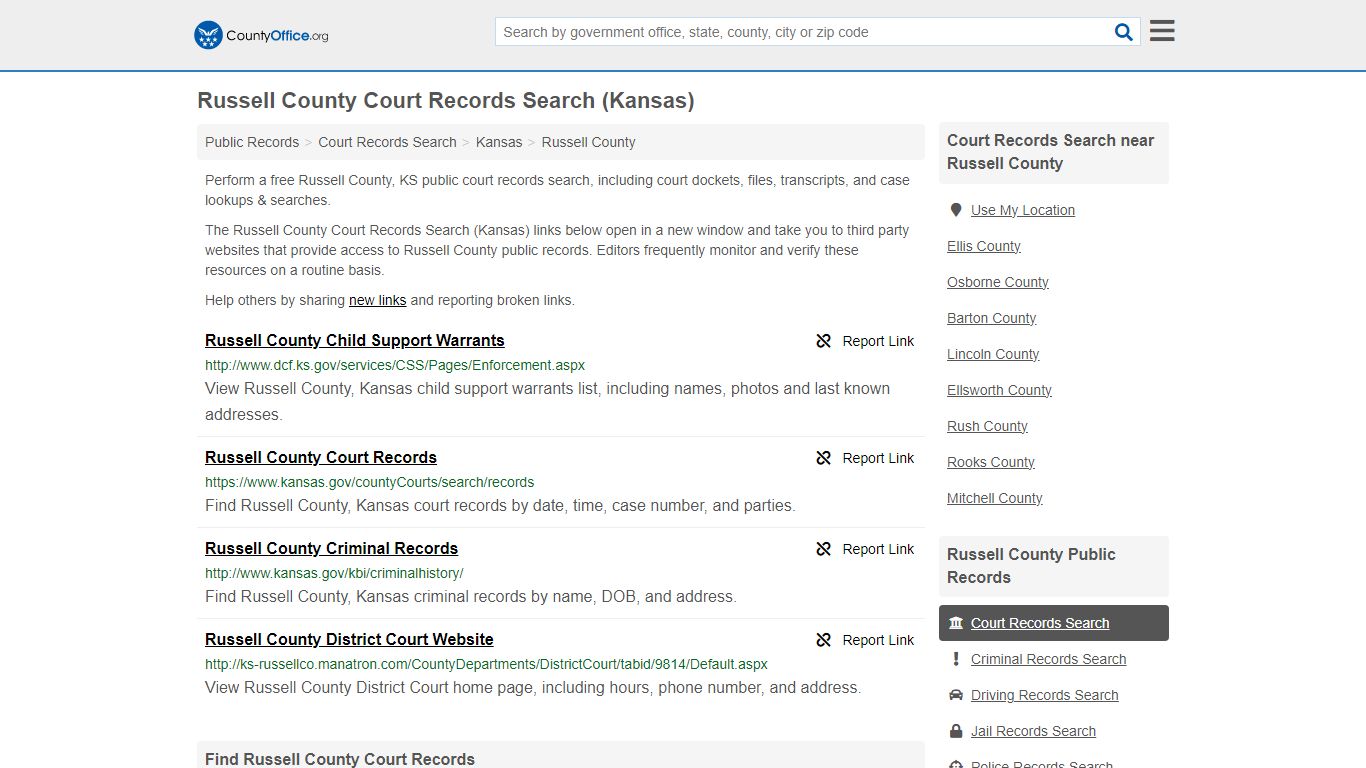Screen dimensions: 1366x768
Task: Select Jail Records Search in sidebar
Action: click(1033, 731)
